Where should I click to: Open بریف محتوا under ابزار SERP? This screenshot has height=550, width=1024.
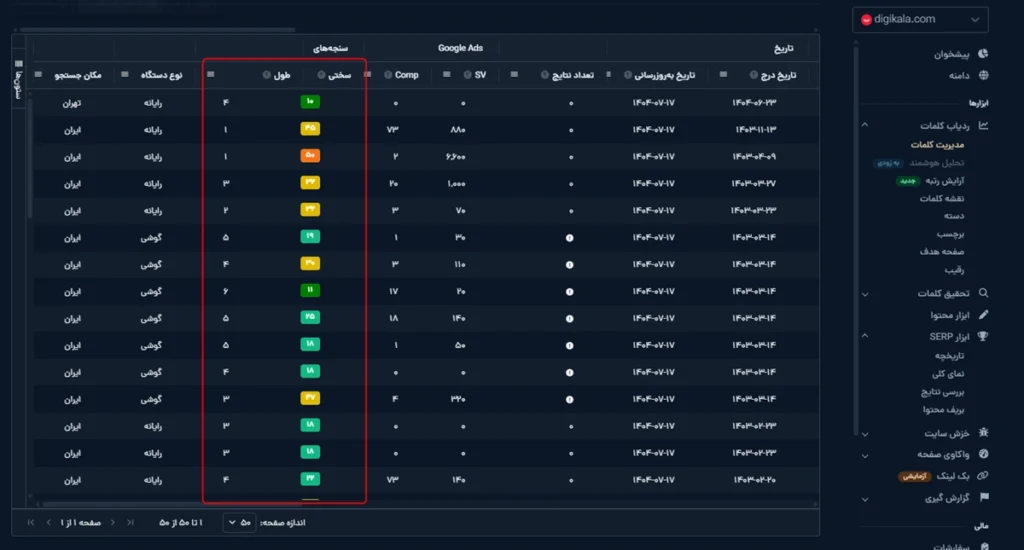(x=944, y=410)
